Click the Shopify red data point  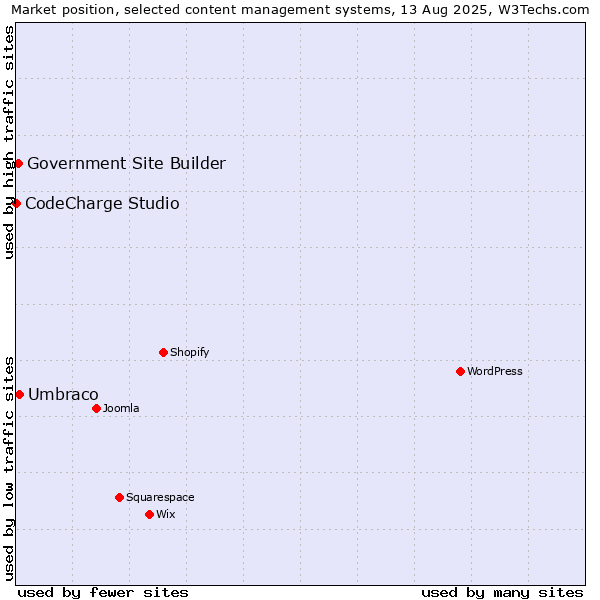(x=163, y=352)
